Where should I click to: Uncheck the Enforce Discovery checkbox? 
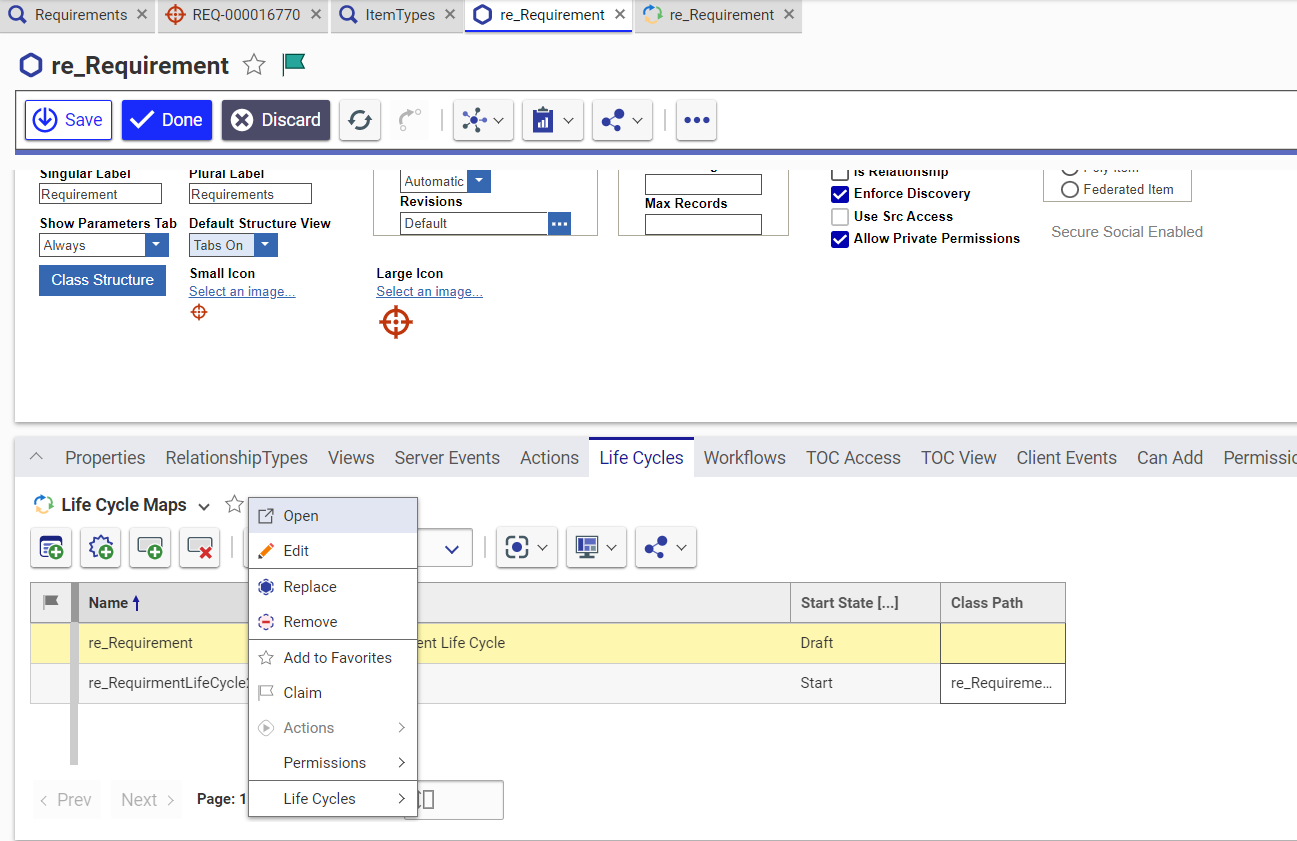click(840, 194)
